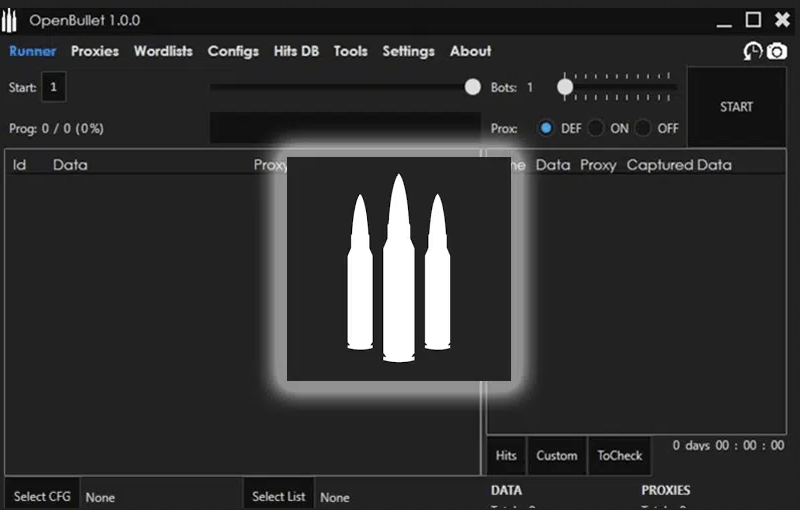Screen dimensions: 800x510
Task: Click the Bots slider thumb
Action: click(x=565, y=87)
